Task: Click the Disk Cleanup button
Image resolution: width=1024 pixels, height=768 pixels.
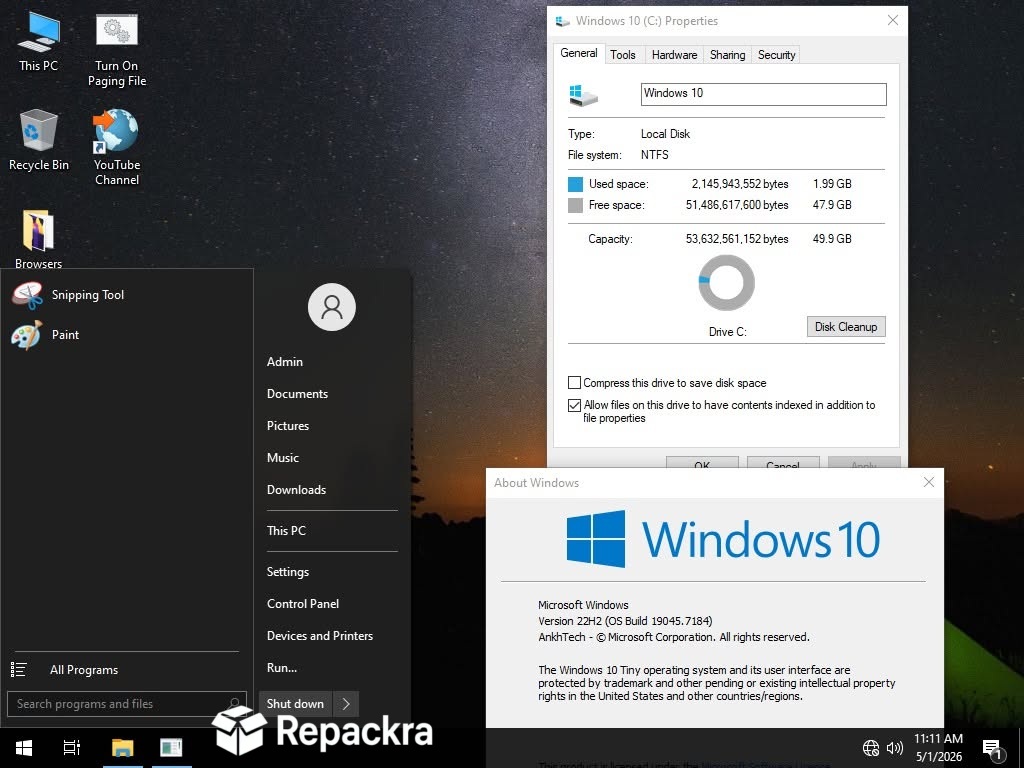Action: pos(846,327)
